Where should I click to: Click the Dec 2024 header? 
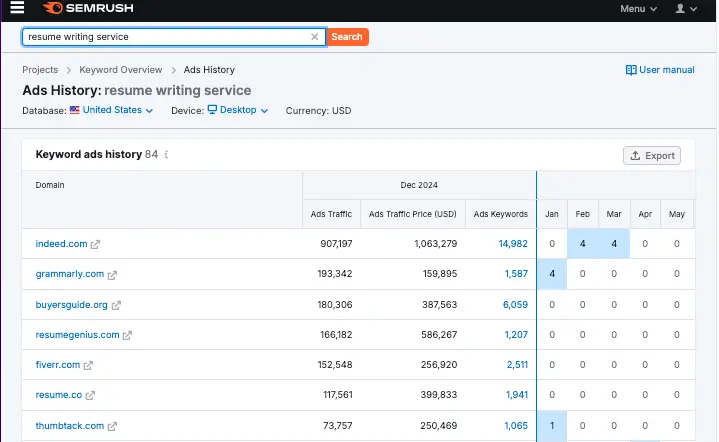pyautogui.click(x=419, y=185)
